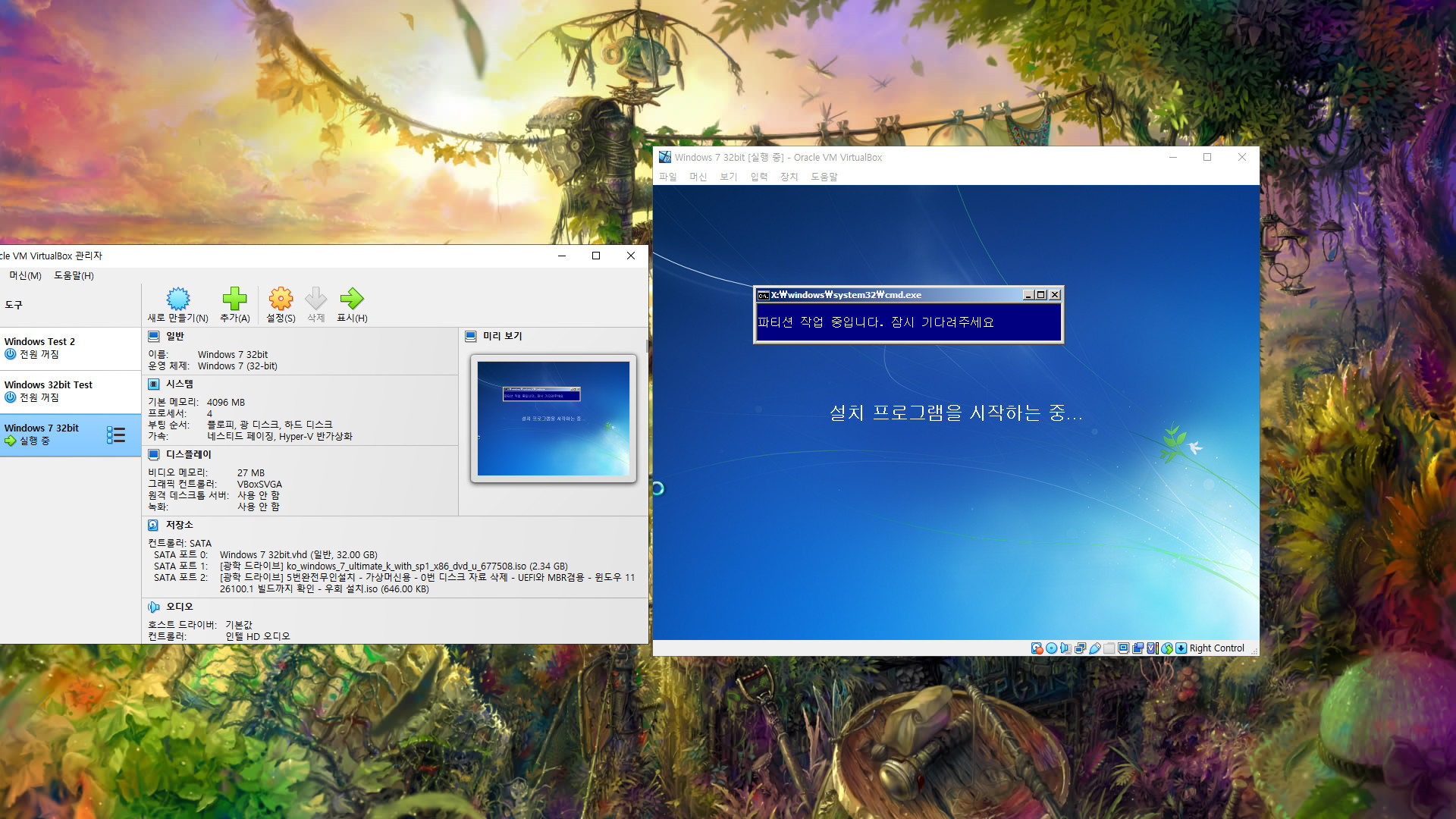This screenshot has width=1456, height=819.
Task: Click USB devices icon in VM status bar
Action: (x=1095, y=648)
